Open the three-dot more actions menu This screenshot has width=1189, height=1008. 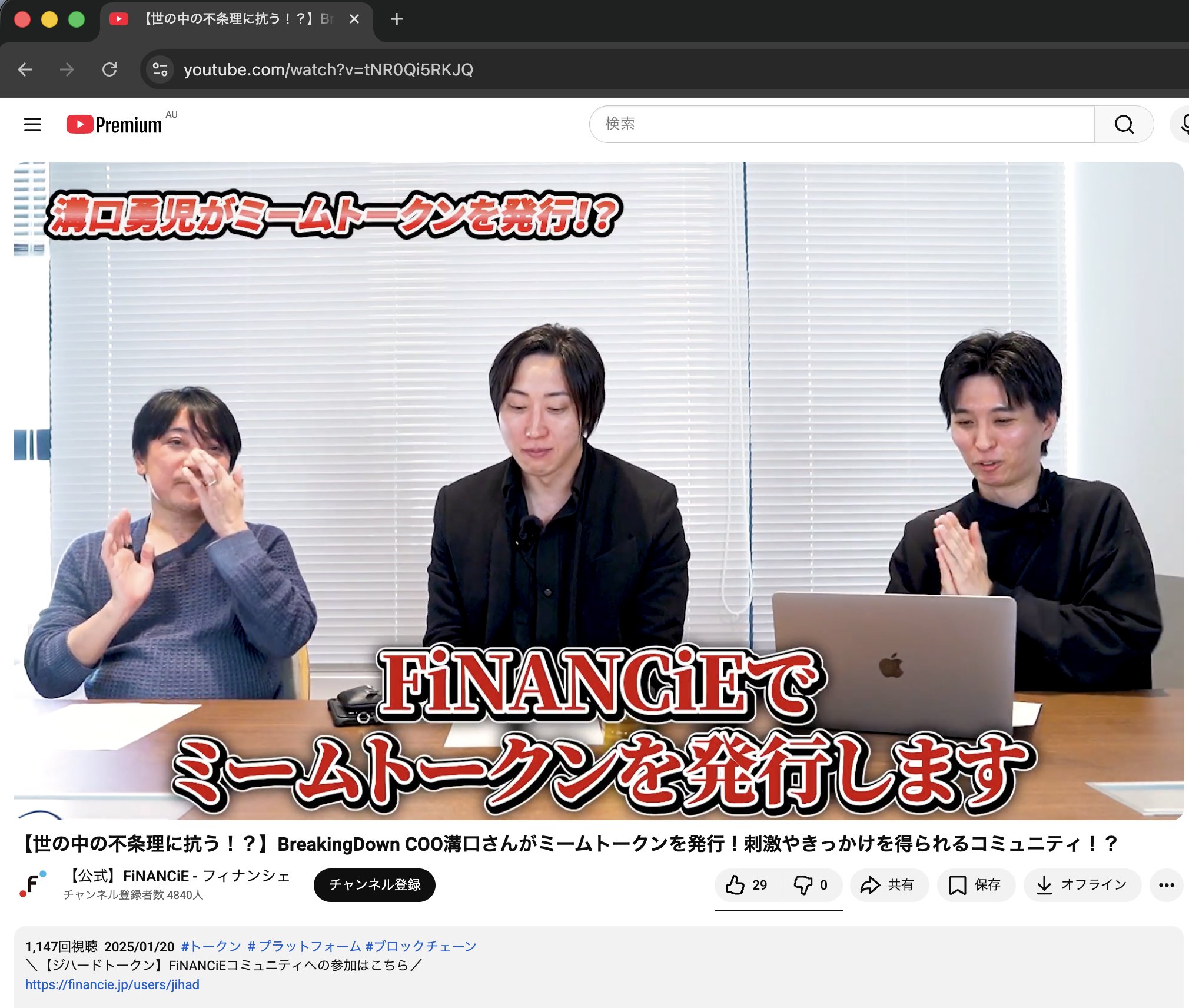1166,884
